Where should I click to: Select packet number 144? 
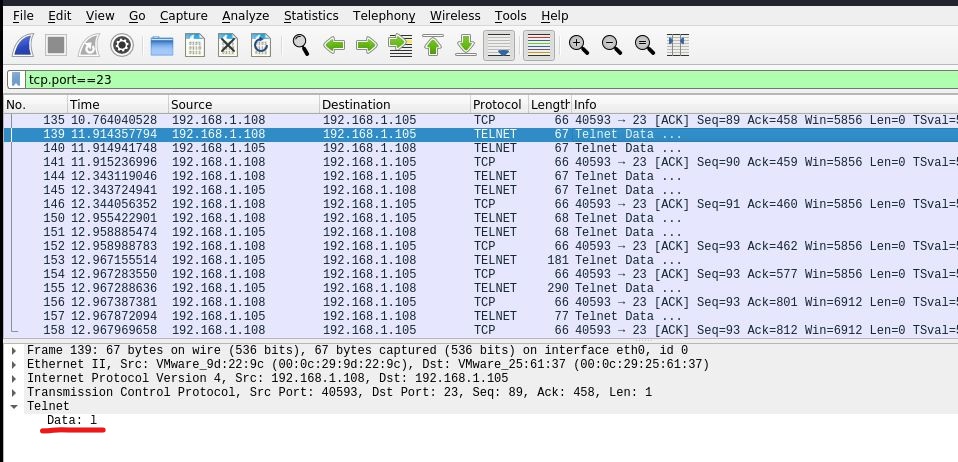(x=480, y=177)
